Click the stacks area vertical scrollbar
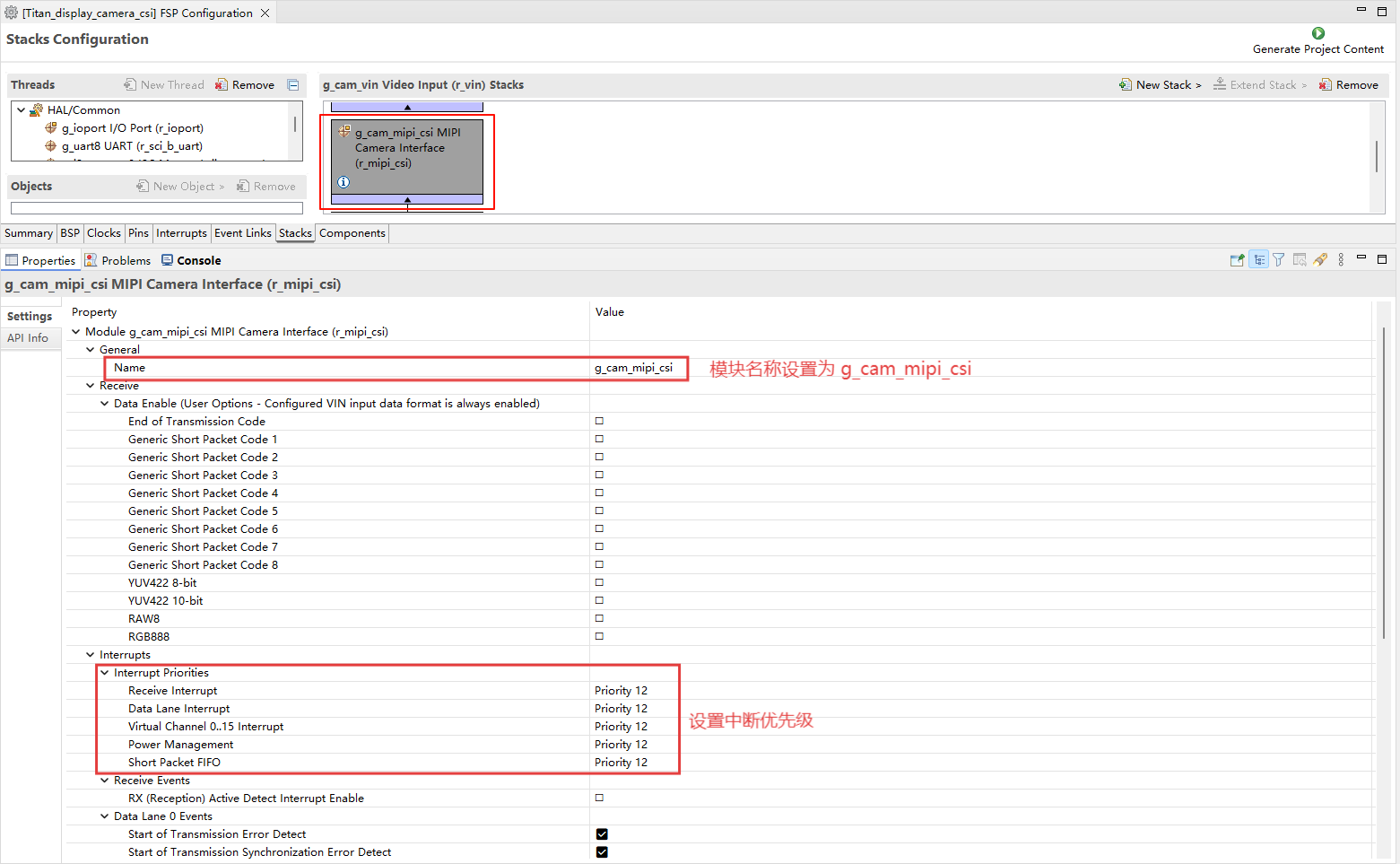 pyautogui.click(x=1377, y=157)
